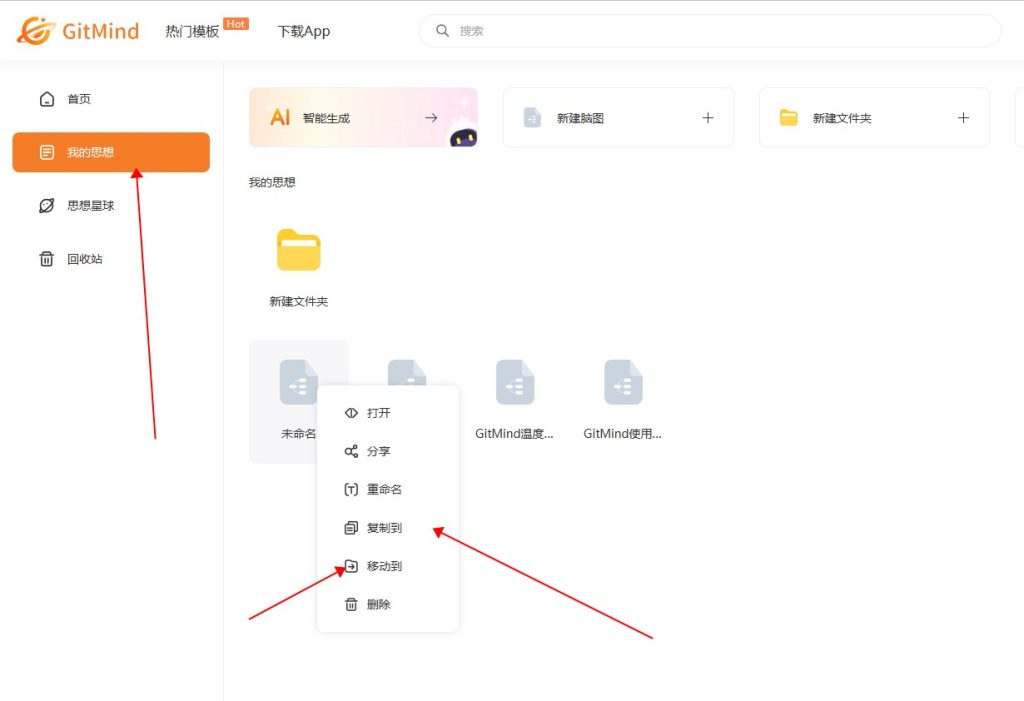Click the 新建文件夹 card at top
The image size is (1024, 701).
874,118
